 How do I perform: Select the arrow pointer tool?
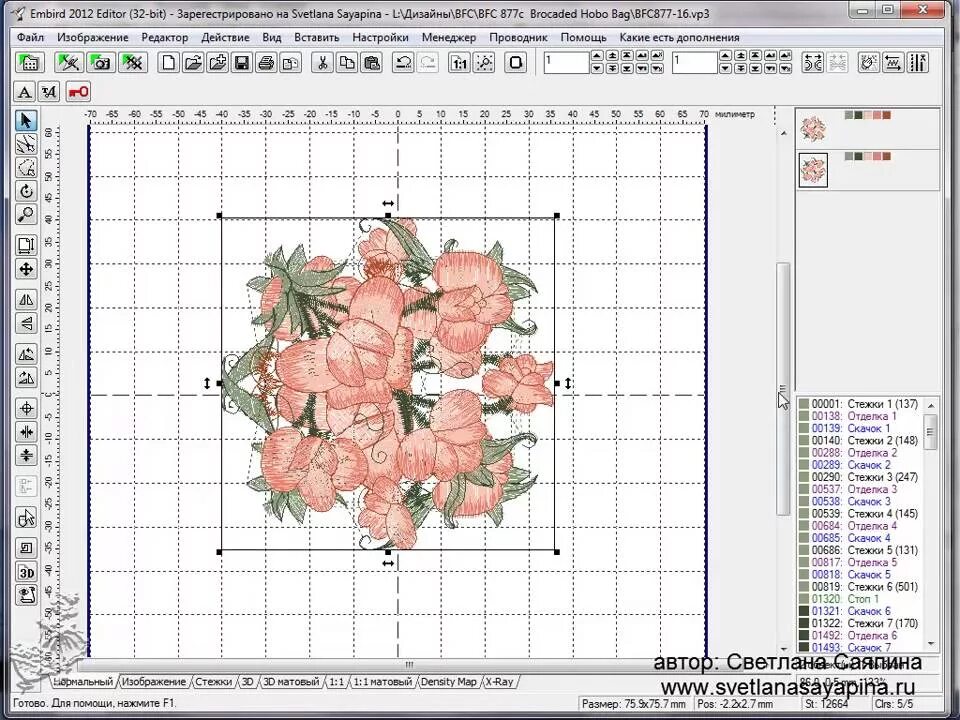[x=26, y=120]
